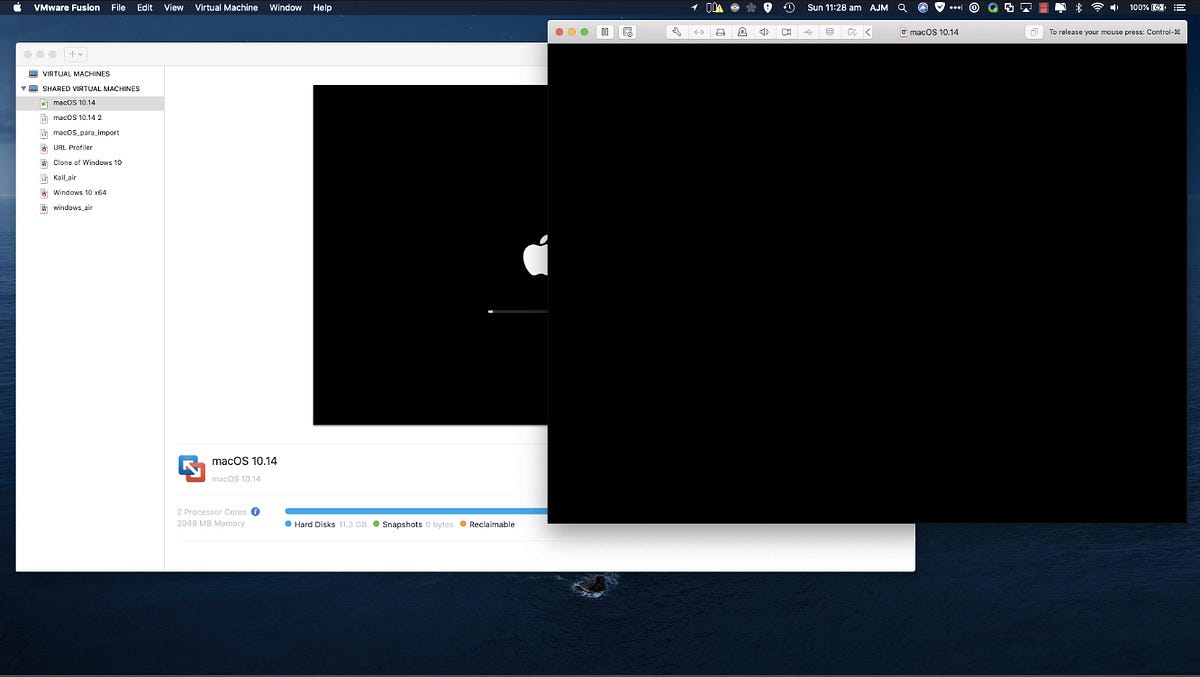
Task: Click the VM preview thumbnail with Apple logo
Action: [x=430, y=255]
